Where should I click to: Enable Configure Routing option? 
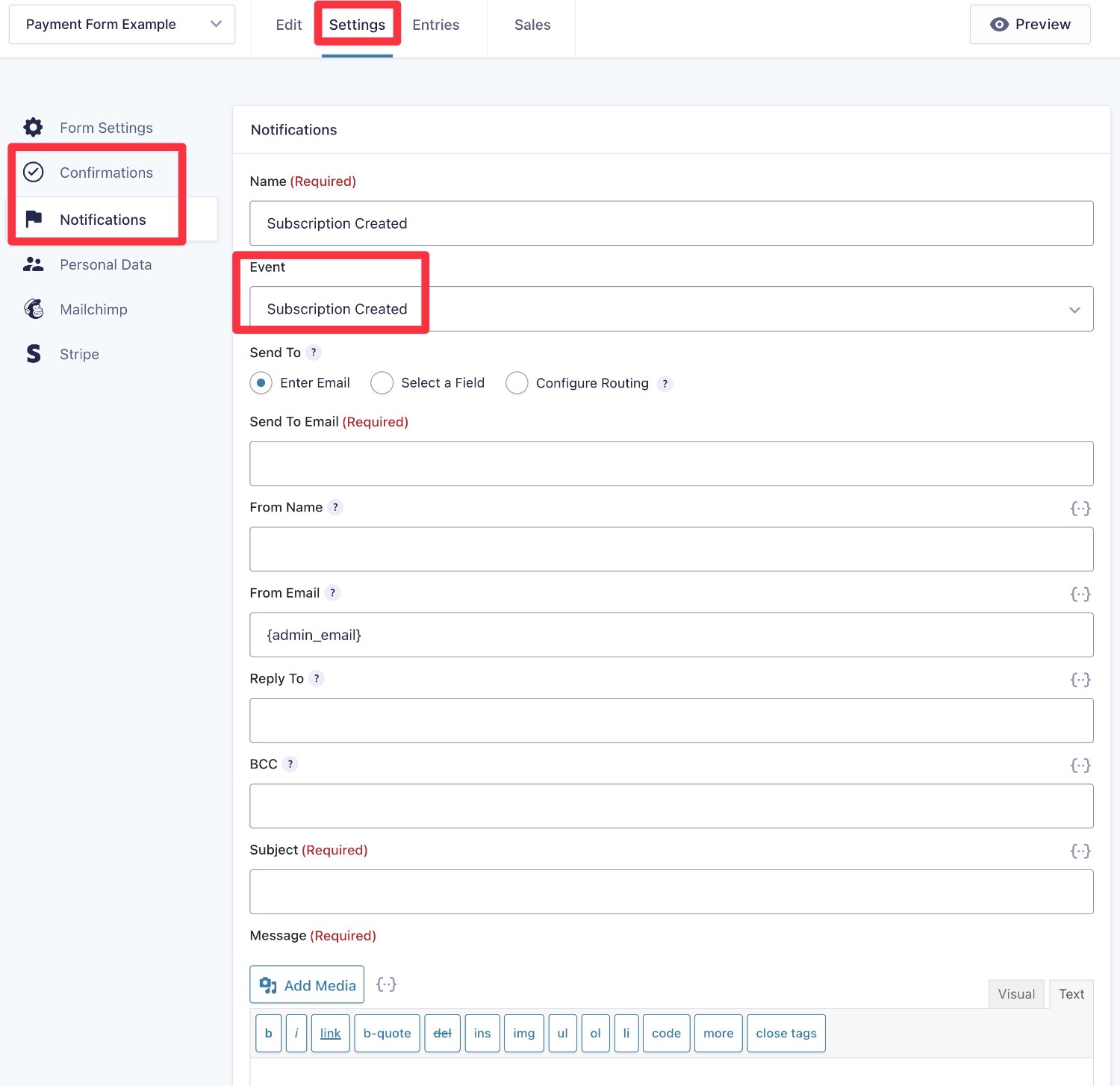(x=517, y=382)
